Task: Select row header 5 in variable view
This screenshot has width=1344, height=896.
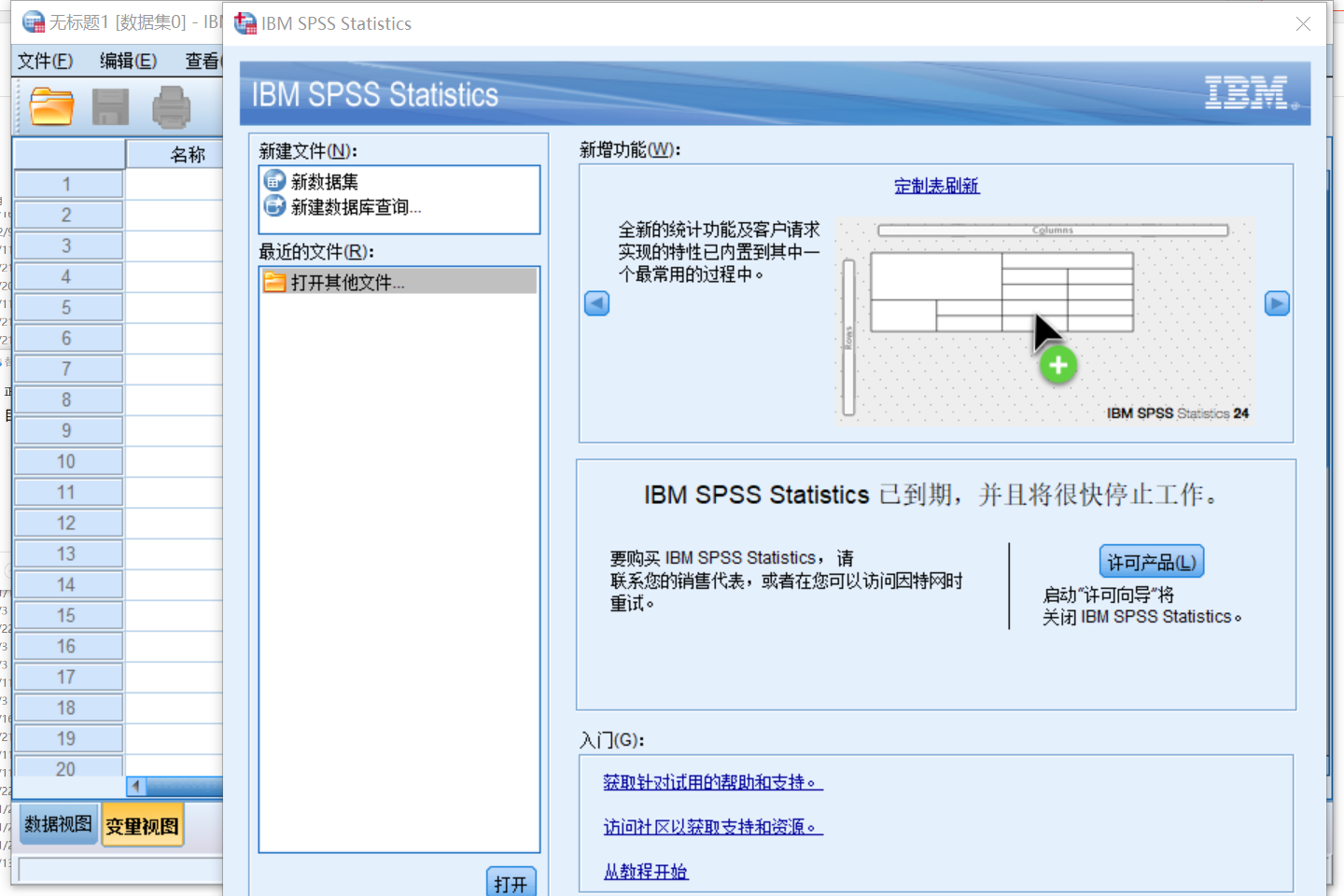Action: click(68, 308)
